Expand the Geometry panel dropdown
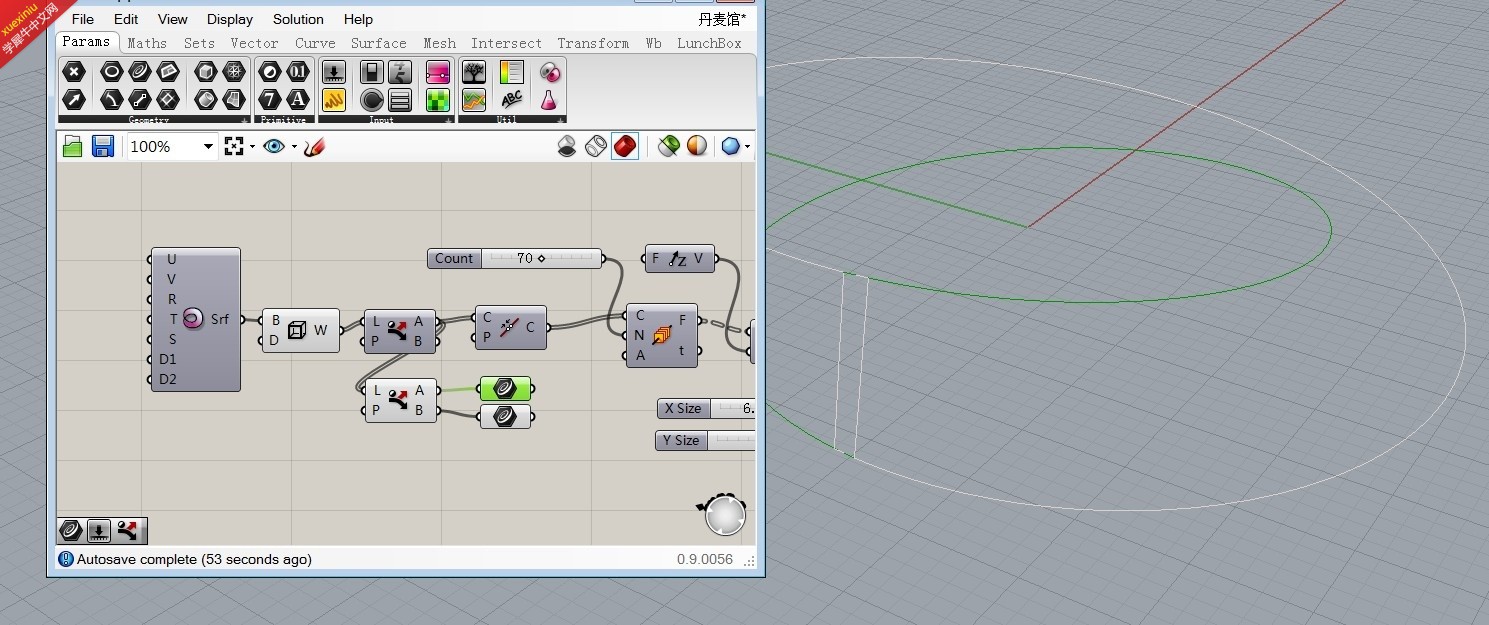 click(x=245, y=120)
